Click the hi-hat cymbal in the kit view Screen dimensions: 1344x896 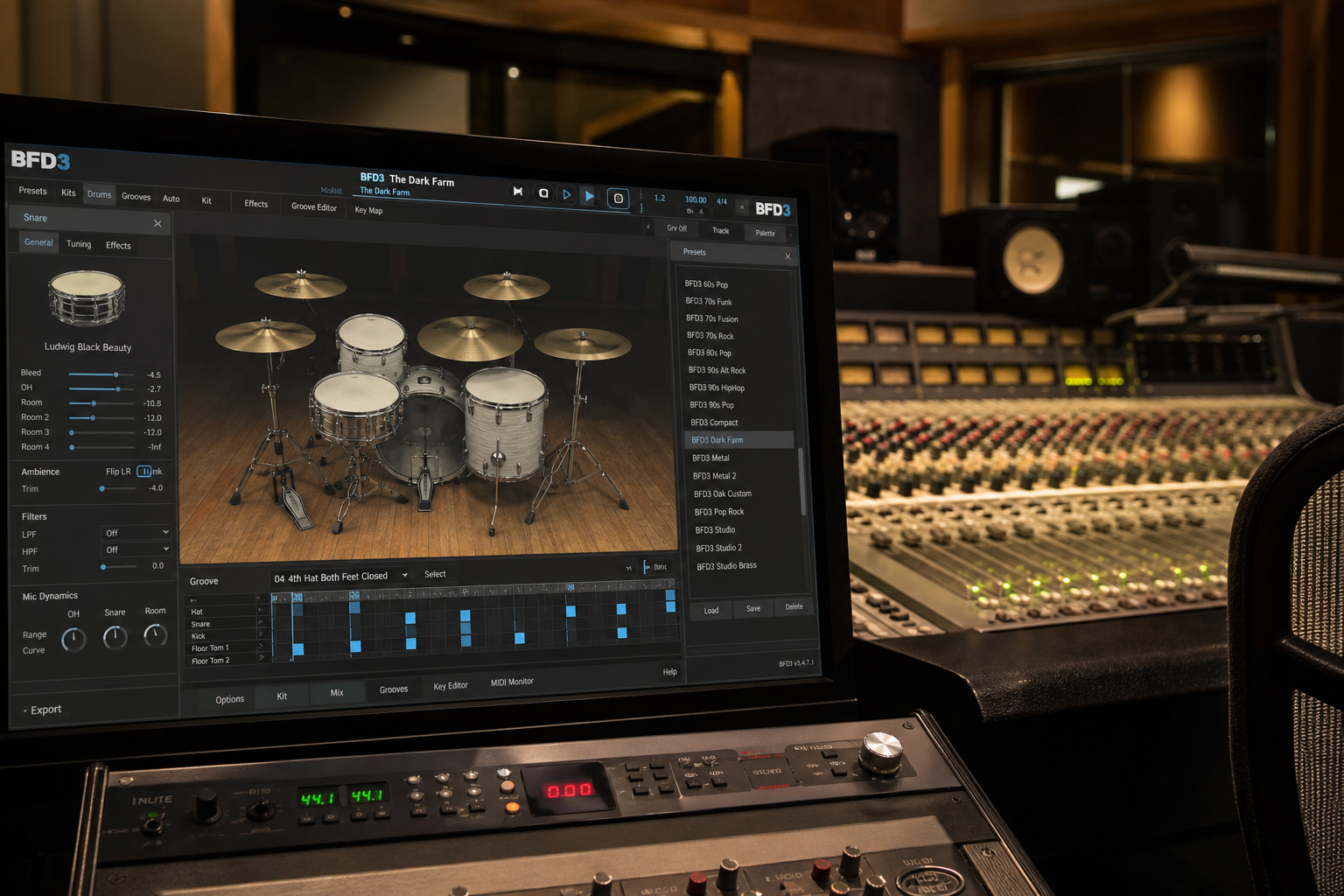click(x=265, y=336)
